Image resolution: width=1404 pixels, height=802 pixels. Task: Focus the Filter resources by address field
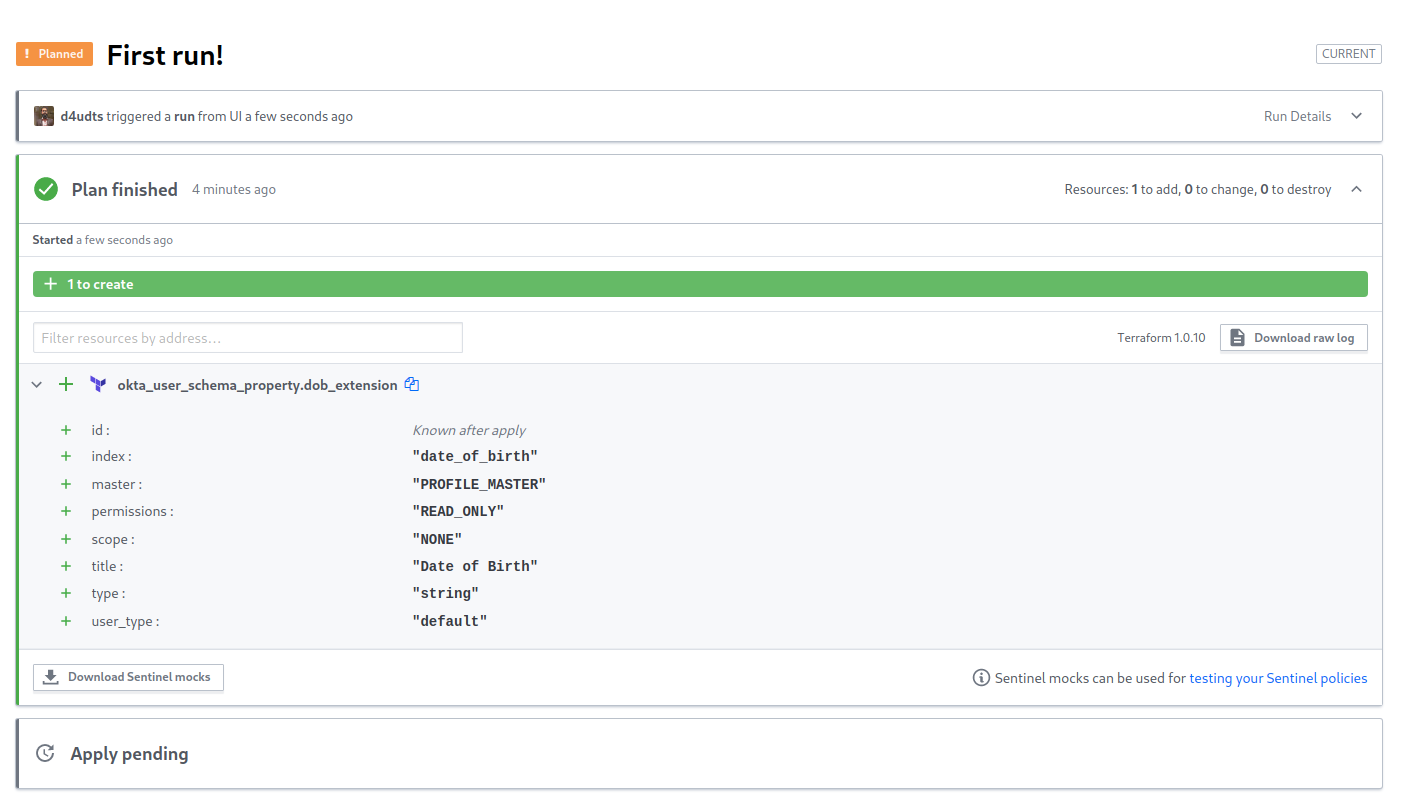click(248, 338)
